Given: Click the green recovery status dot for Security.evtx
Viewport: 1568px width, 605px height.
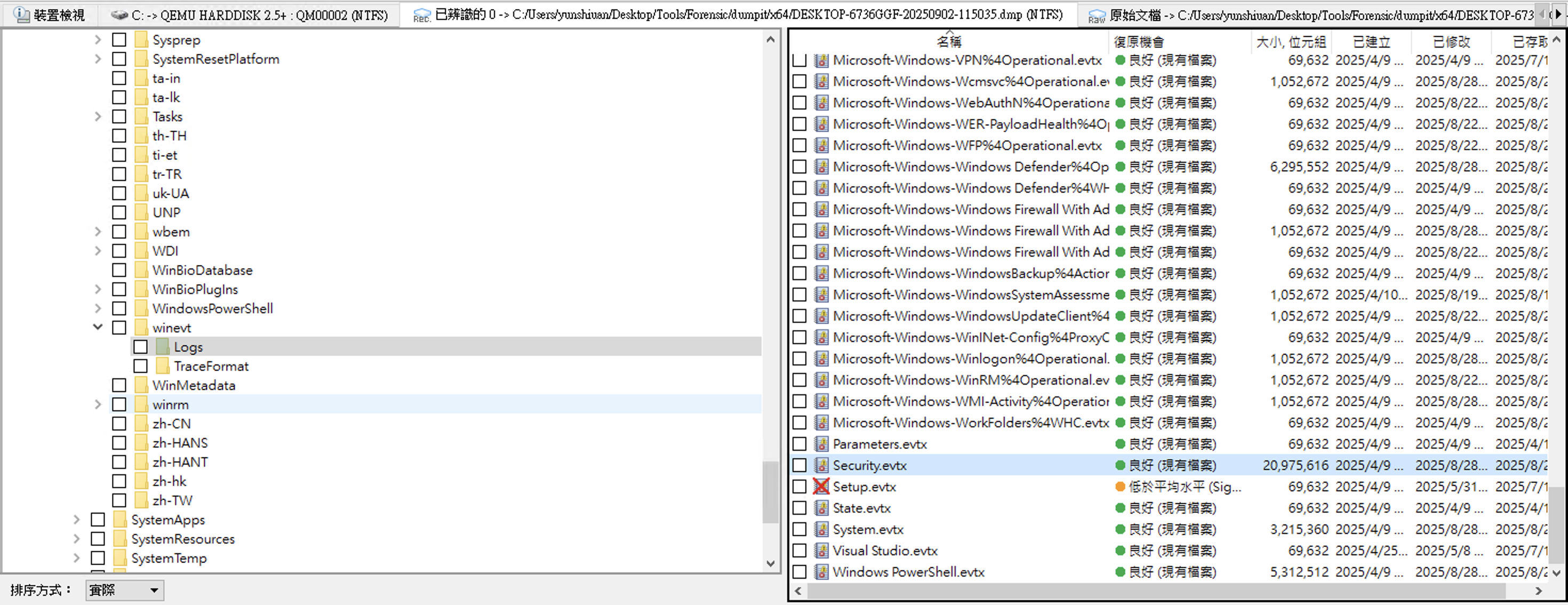Looking at the screenshot, I should (x=1120, y=465).
